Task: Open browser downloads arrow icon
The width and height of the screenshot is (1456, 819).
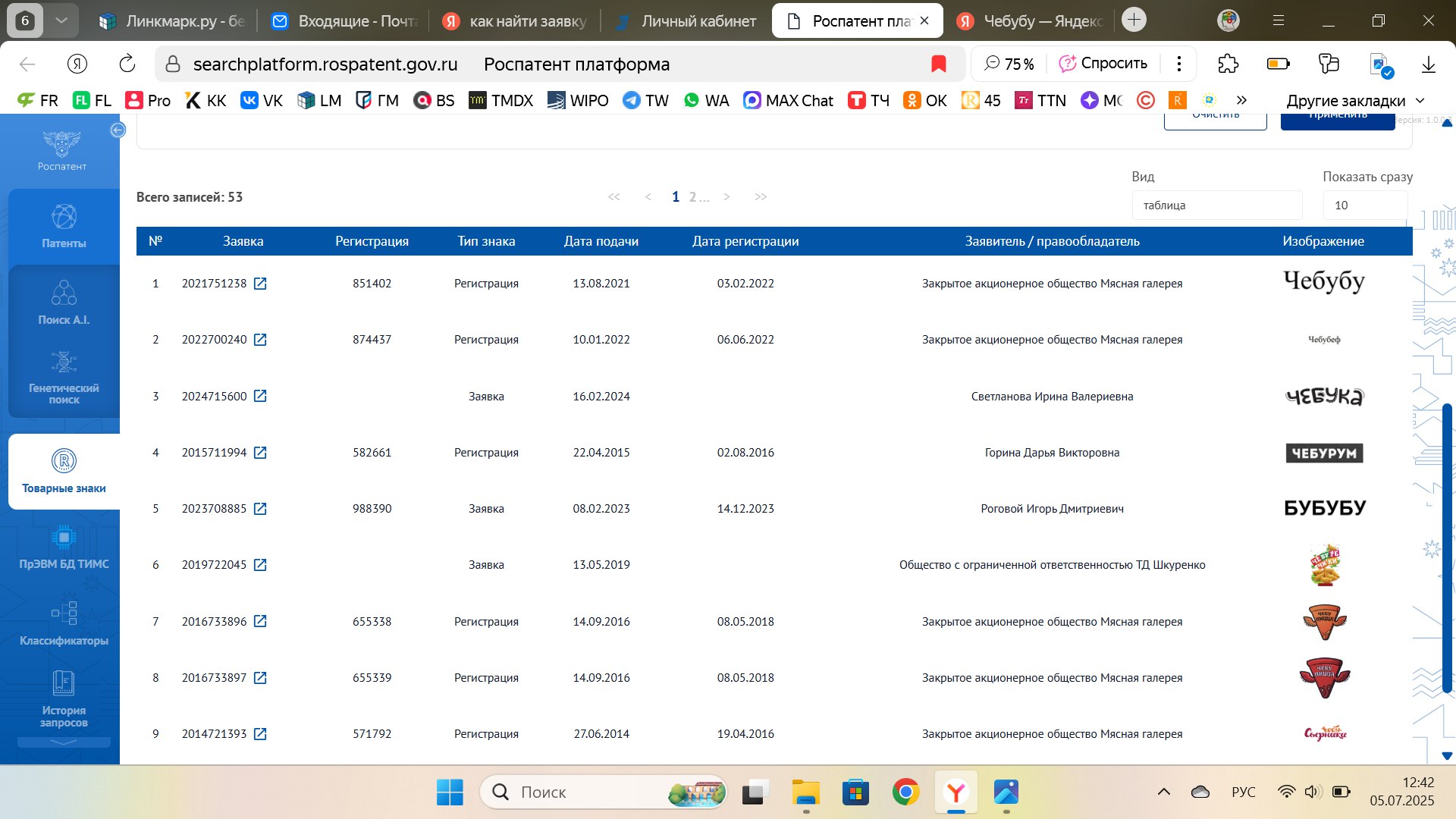Action: tap(1429, 64)
